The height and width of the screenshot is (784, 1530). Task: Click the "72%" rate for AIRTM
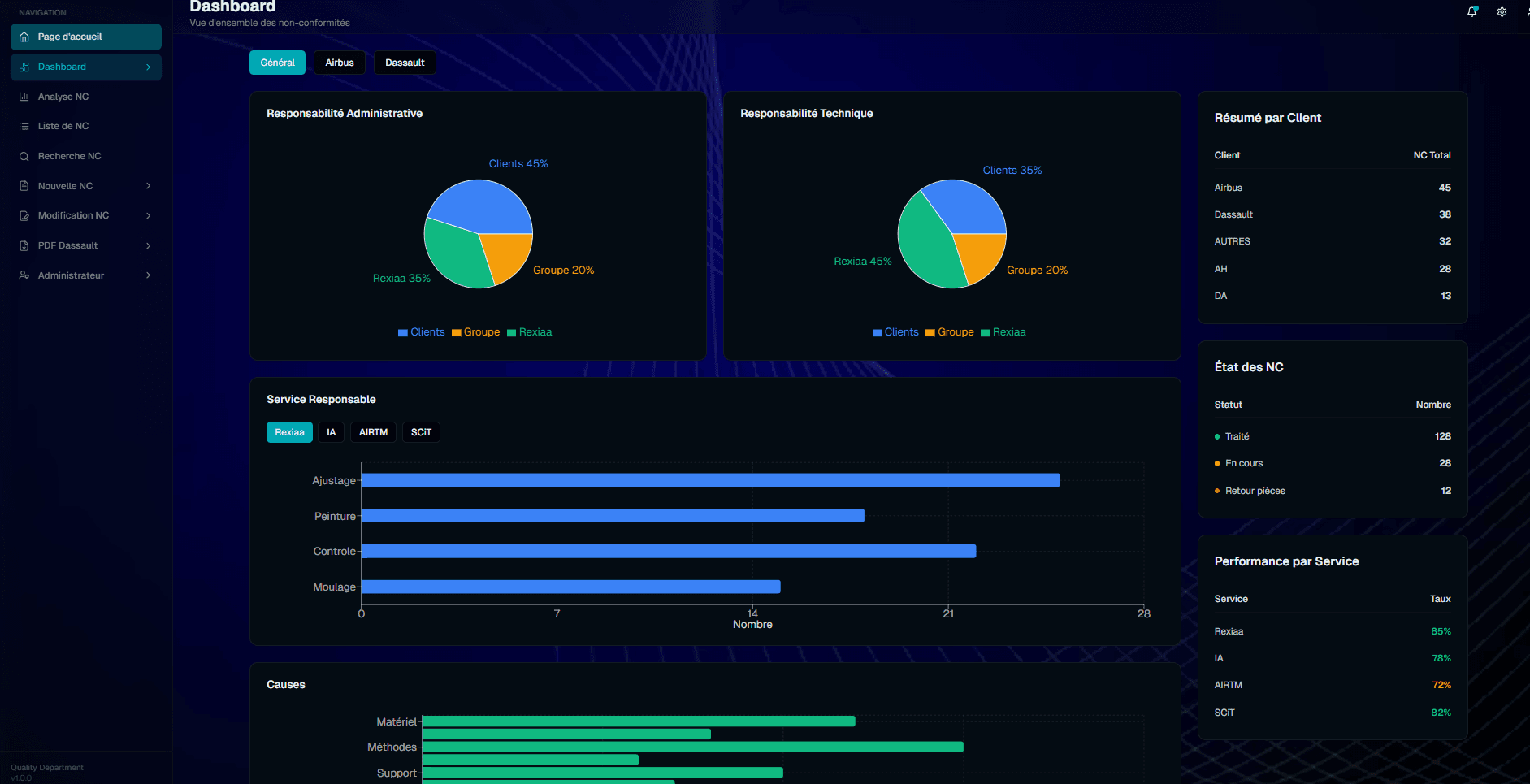pos(1441,685)
